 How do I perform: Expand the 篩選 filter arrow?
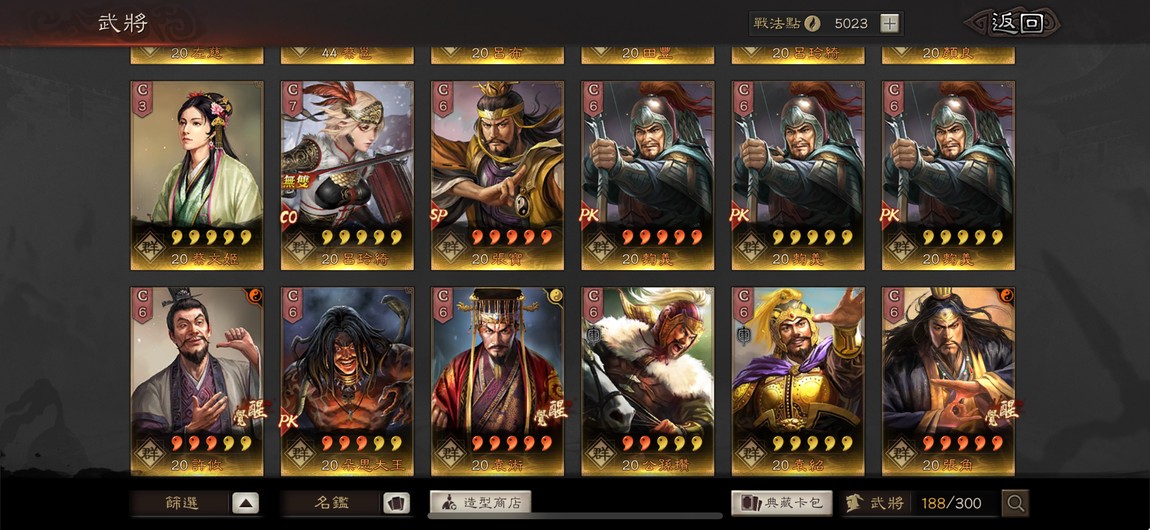click(246, 504)
